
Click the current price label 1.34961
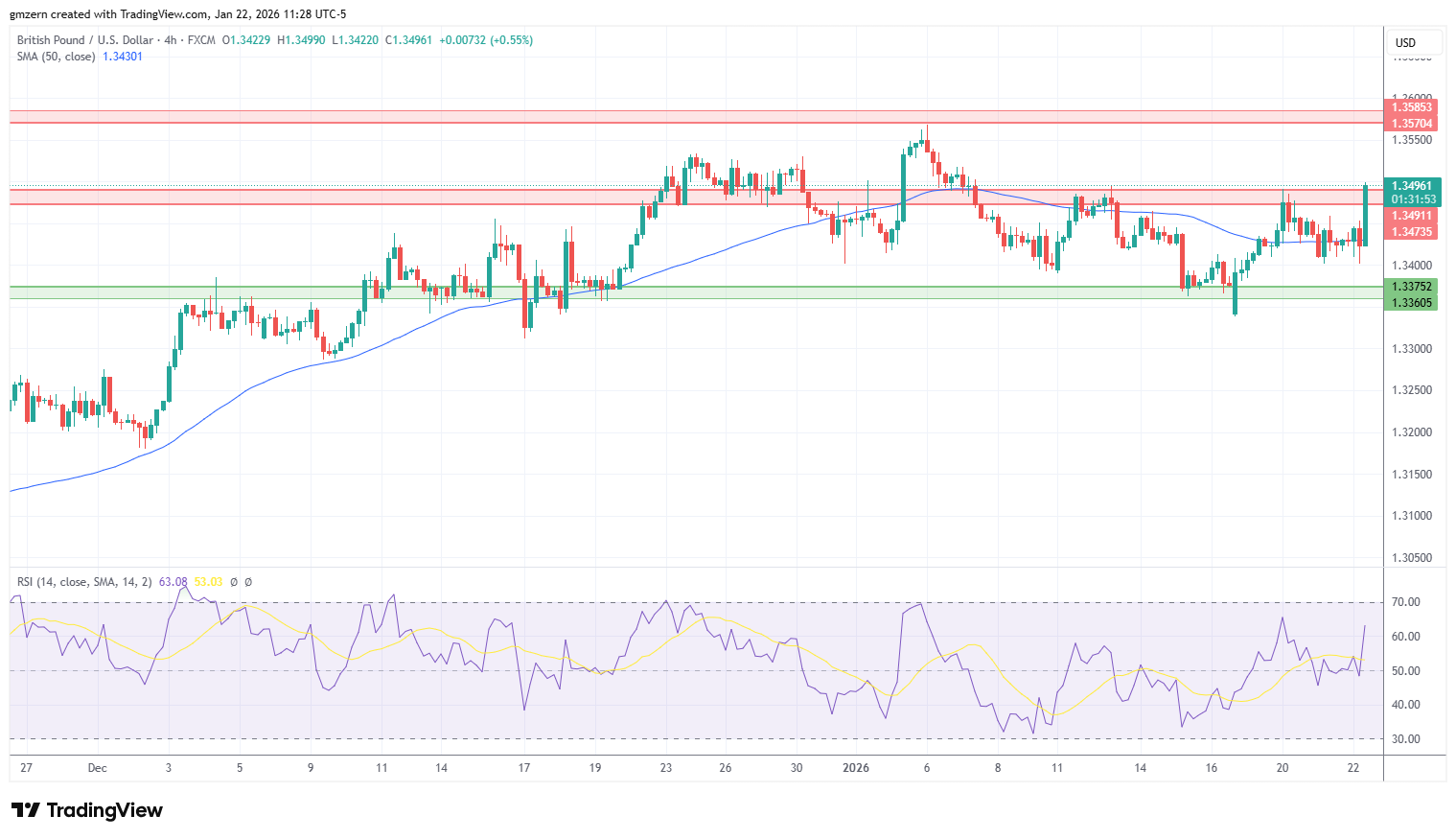1412,186
